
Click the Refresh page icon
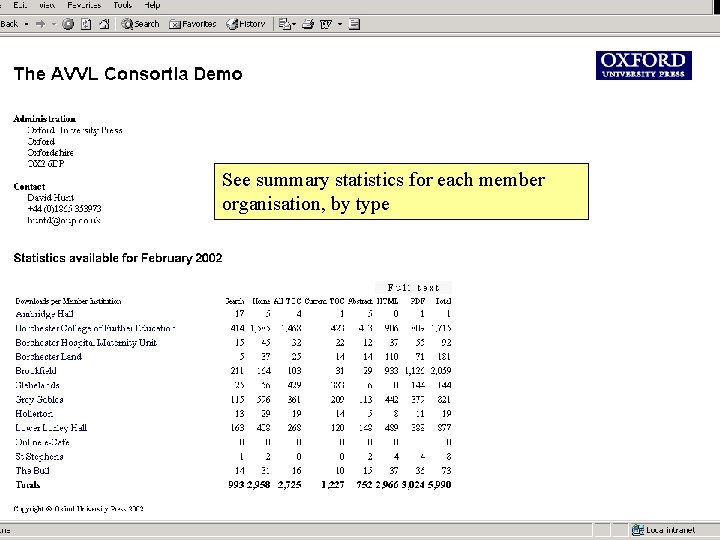86,24
